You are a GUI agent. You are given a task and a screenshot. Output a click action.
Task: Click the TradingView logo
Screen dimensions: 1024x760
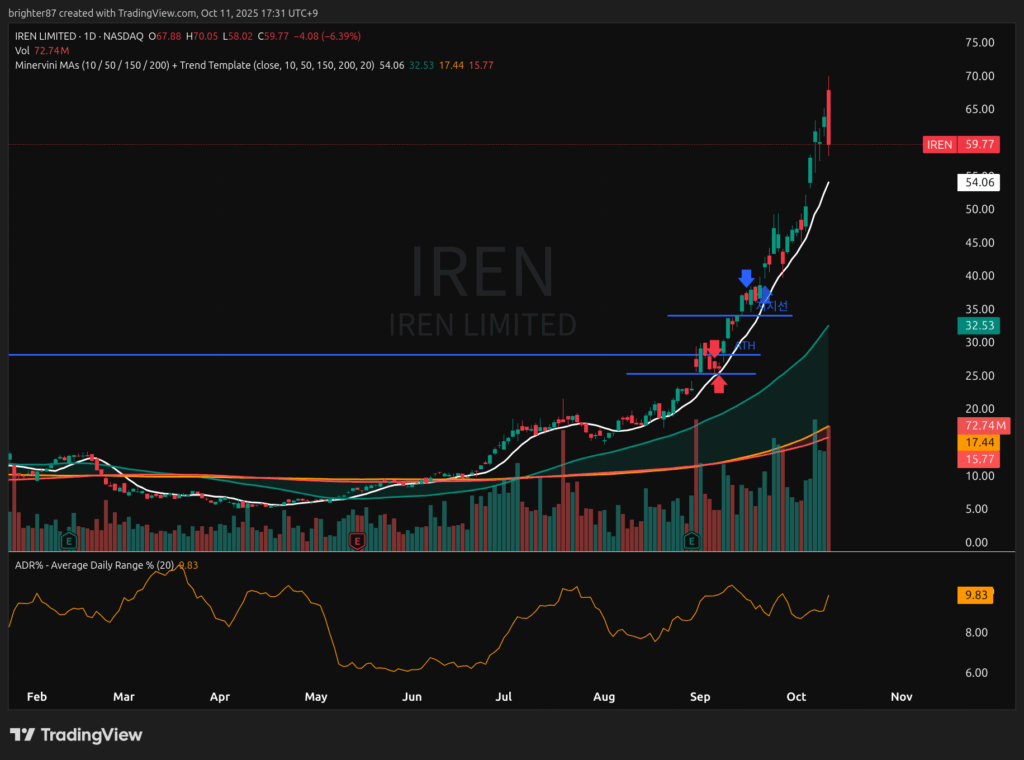click(x=77, y=735)
